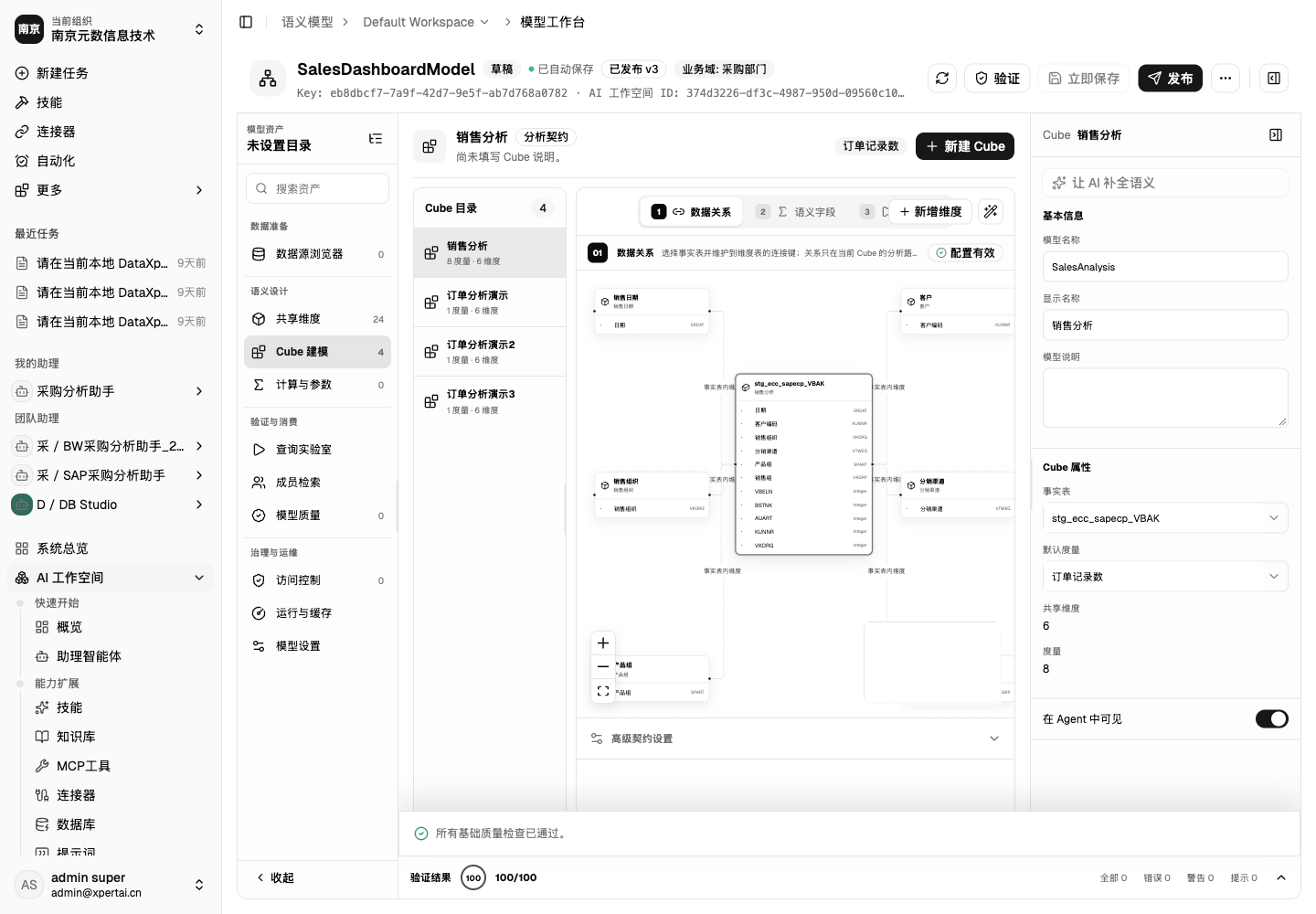Open 共享维度 under 语义设计
The height and width of the screenshot is (914, 1316).
point(317,319)
